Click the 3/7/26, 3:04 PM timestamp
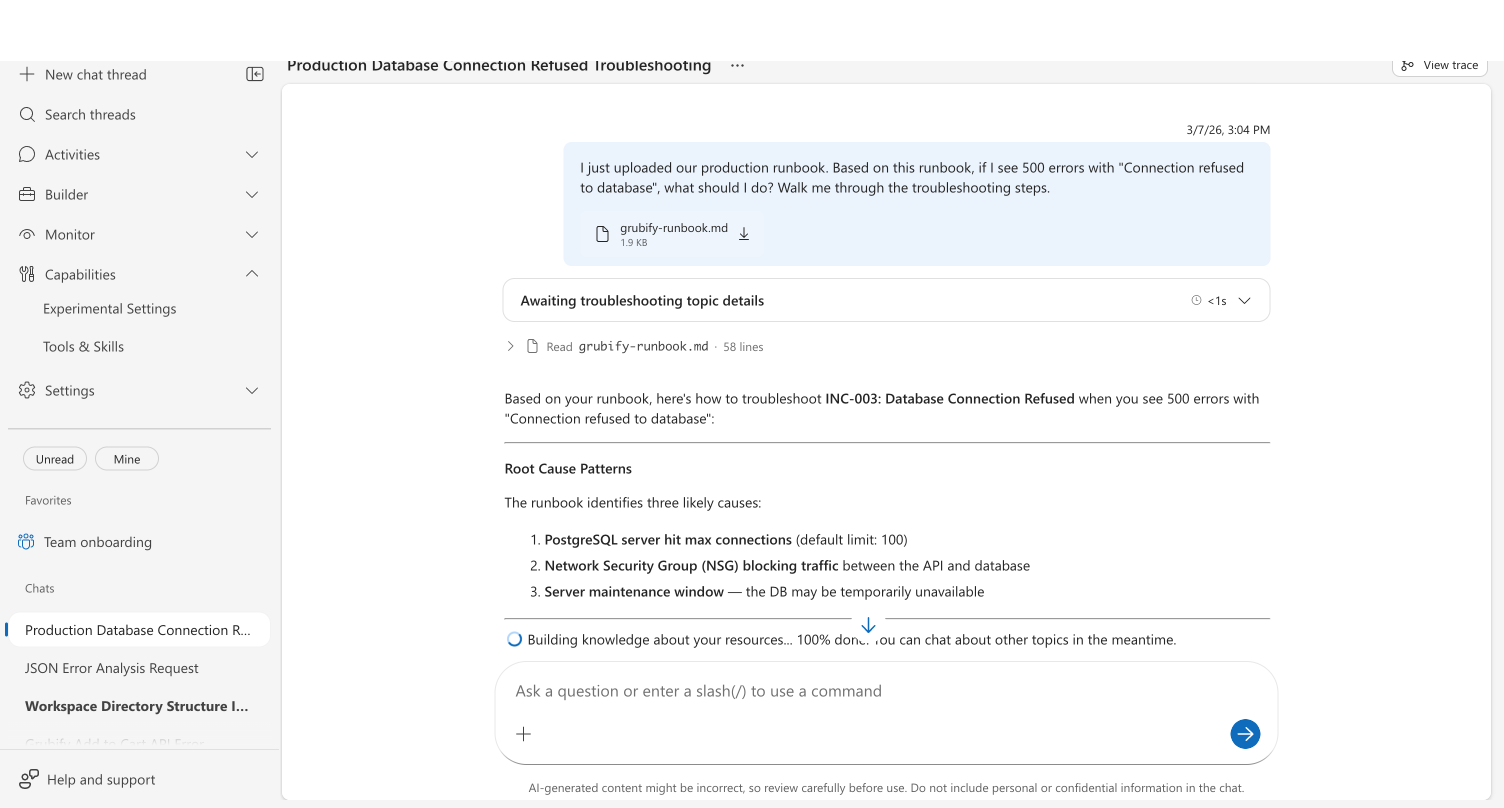This screenshot has width=1504, height=808. [x=1228, y=130]
